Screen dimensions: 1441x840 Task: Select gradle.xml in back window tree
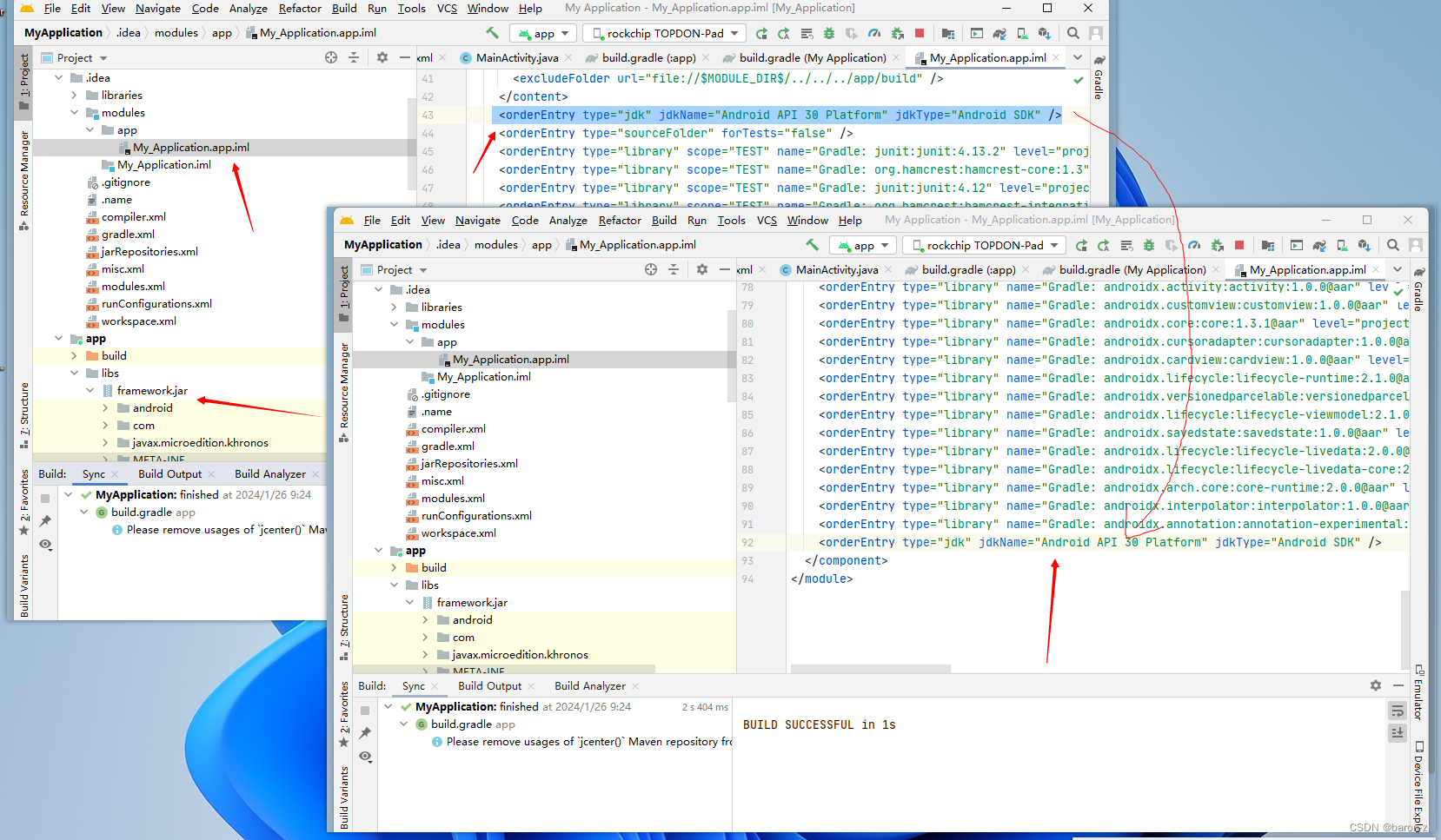(128, 235)
